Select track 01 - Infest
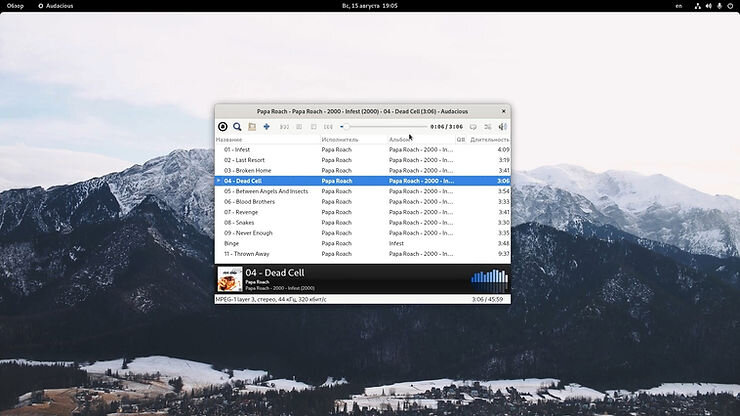Image resolution: width=740 pixels, height=416 pixels. pos(362,150)
